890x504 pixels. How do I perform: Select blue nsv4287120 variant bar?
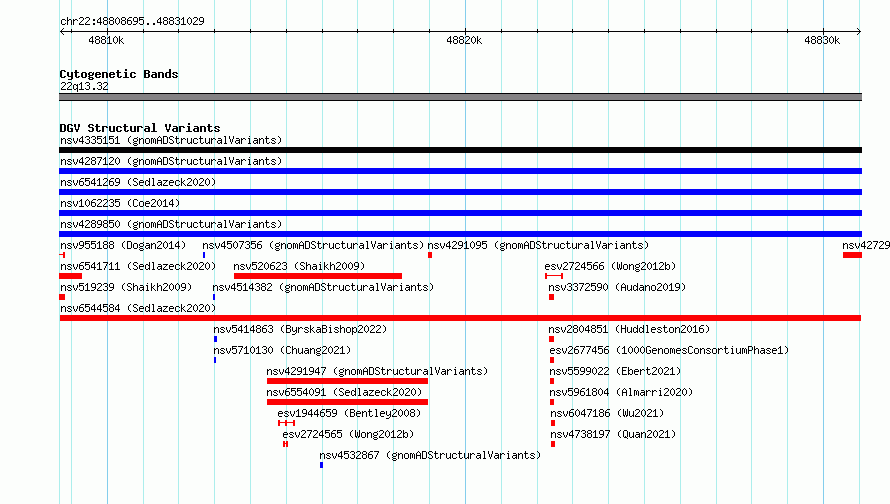pyautogui.click(x=460, y=171)
